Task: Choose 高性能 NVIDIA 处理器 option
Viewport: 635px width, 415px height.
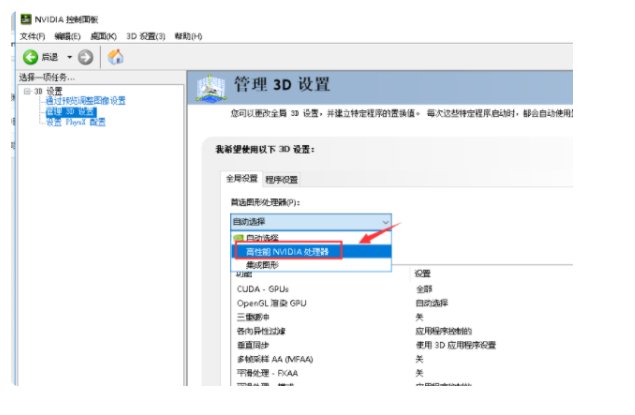Action: click(x=311, y=251)
